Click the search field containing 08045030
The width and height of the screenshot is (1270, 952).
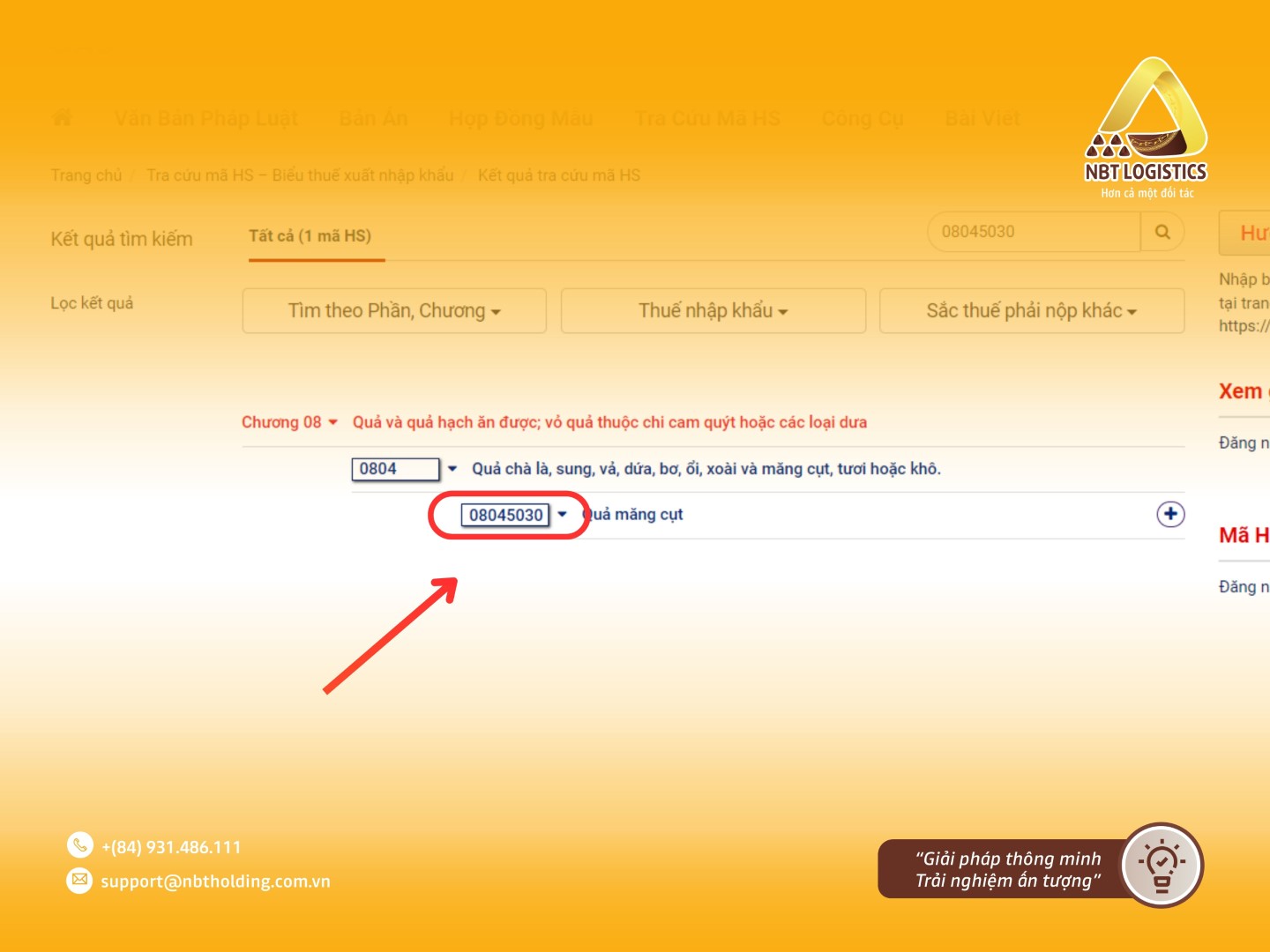tap(1034, 232)
